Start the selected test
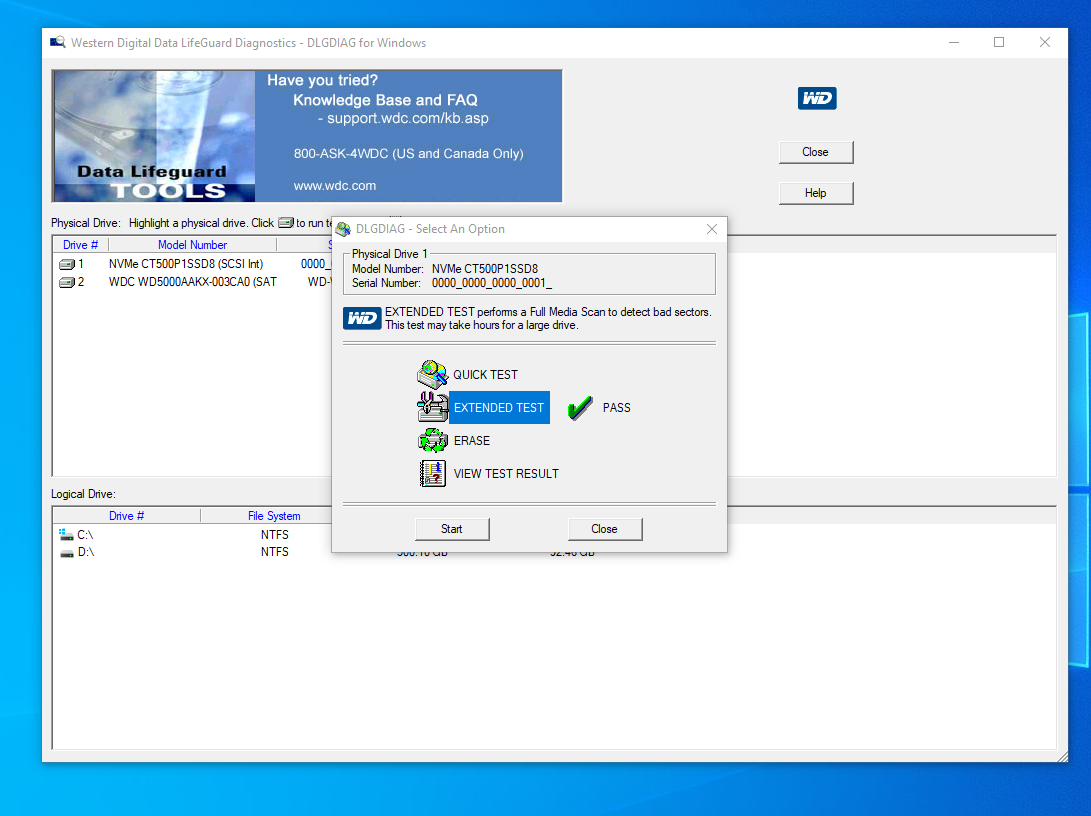This screenshot has width=1091, height=816. [x=452, y=529]
